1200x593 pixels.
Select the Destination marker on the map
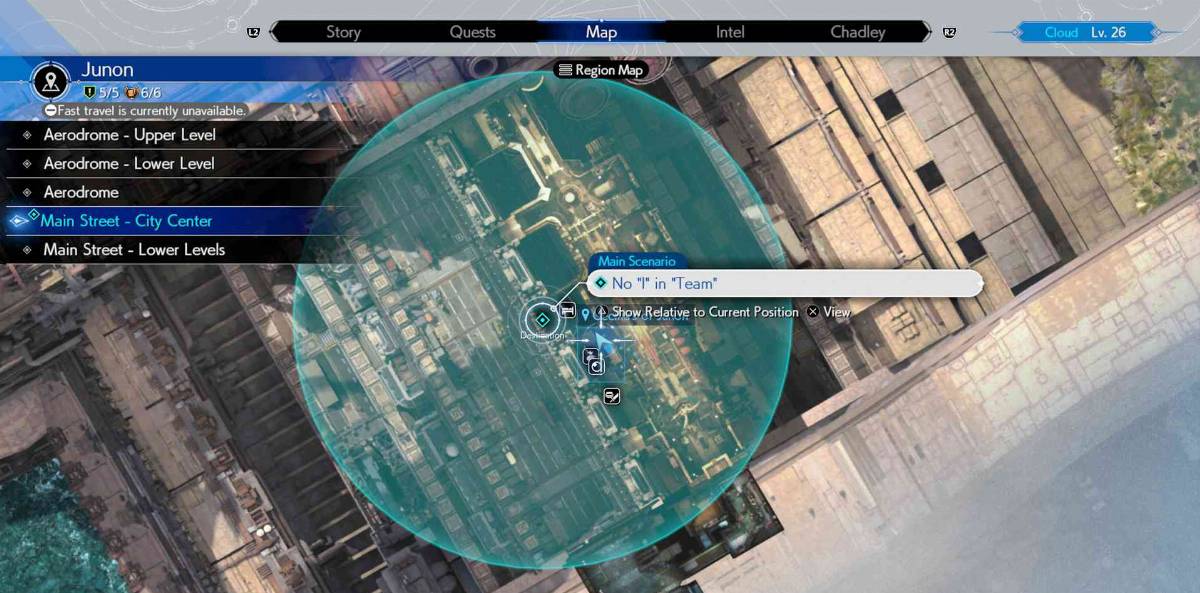click(x=542, y=320)
